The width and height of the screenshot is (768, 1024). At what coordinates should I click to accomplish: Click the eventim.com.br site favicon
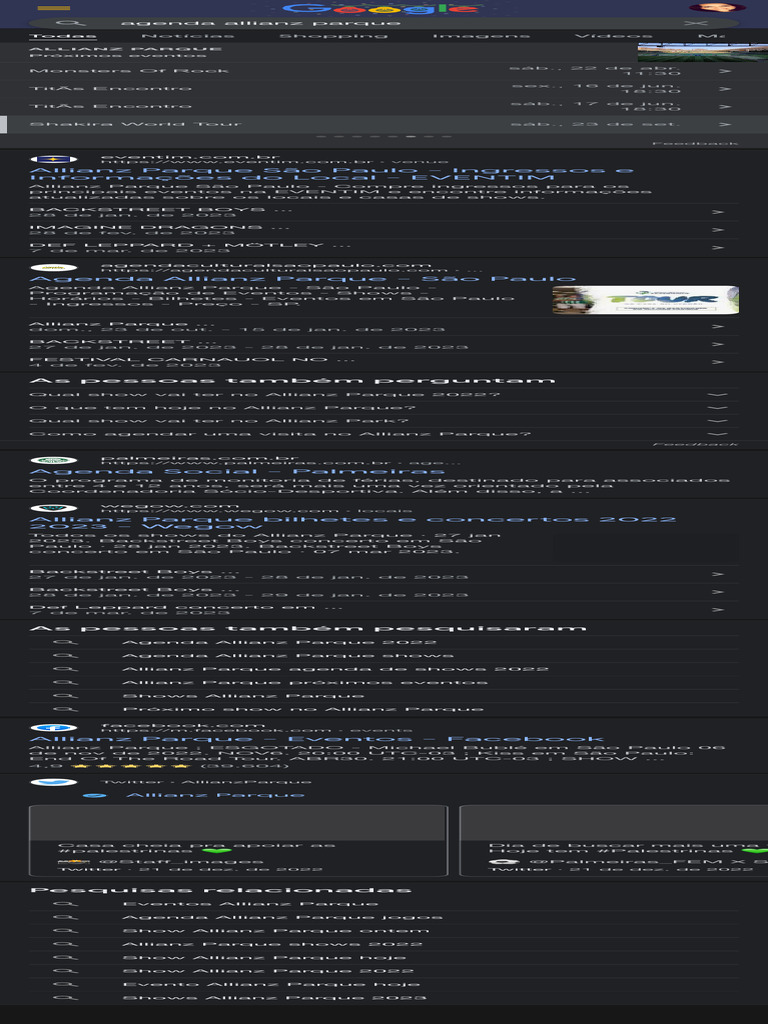tap(54, 159)
